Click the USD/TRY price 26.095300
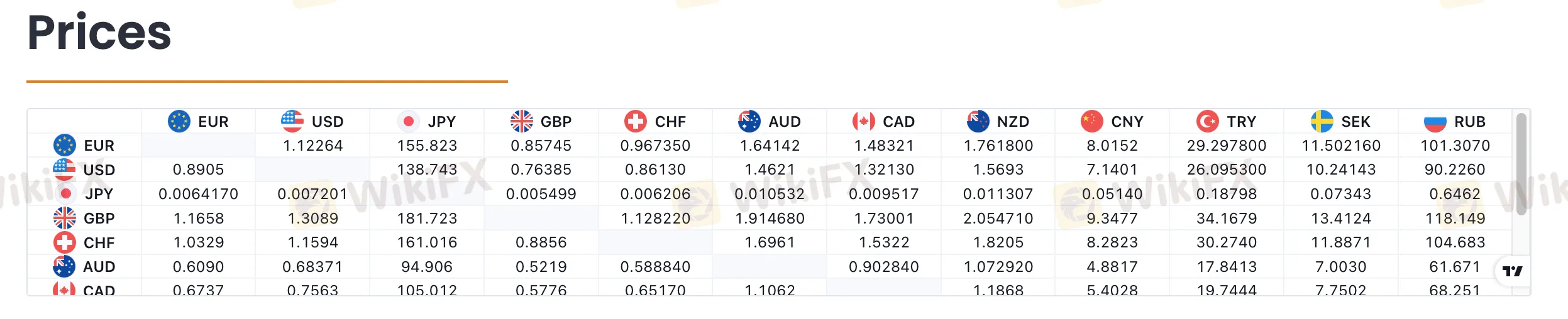Screen dimensions: 1568x319 click(1227, 170)
